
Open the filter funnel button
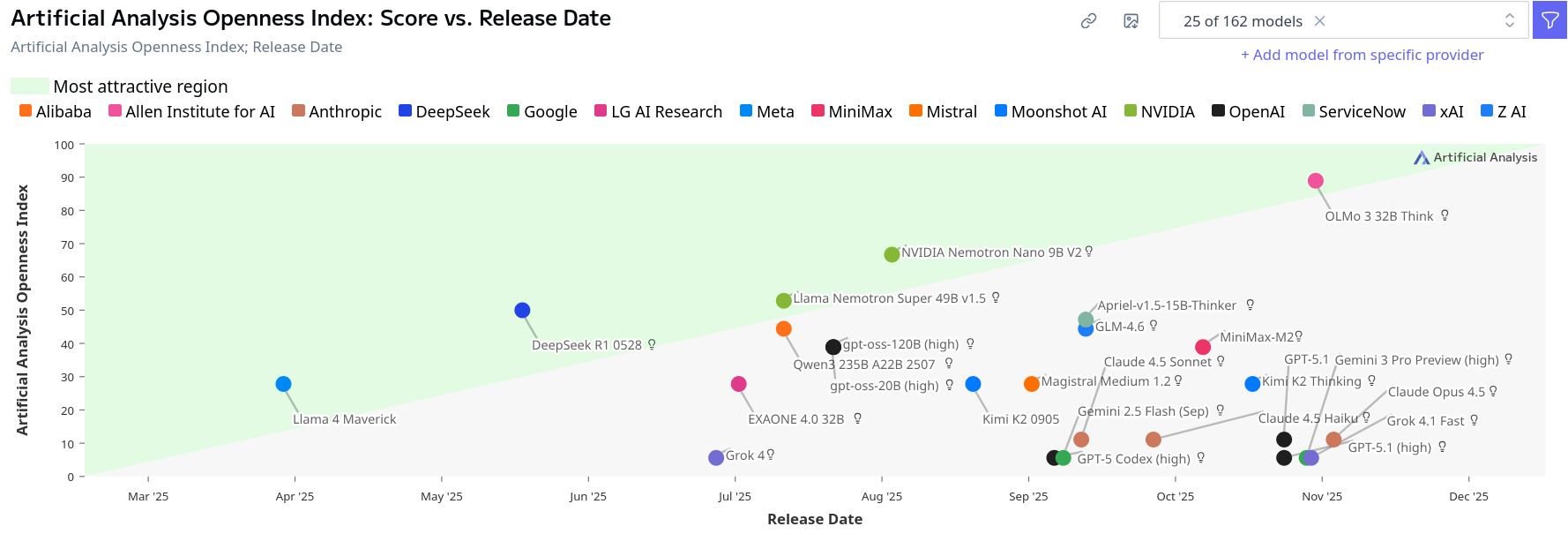(1549, 20)
